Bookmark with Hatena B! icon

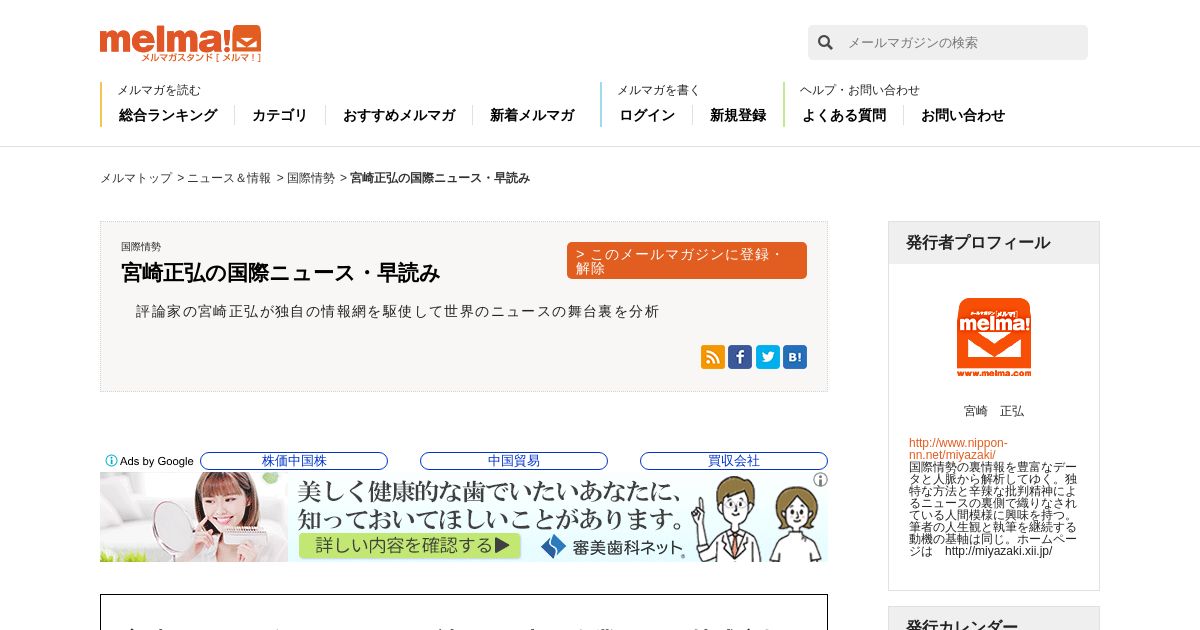pos(795,357)
